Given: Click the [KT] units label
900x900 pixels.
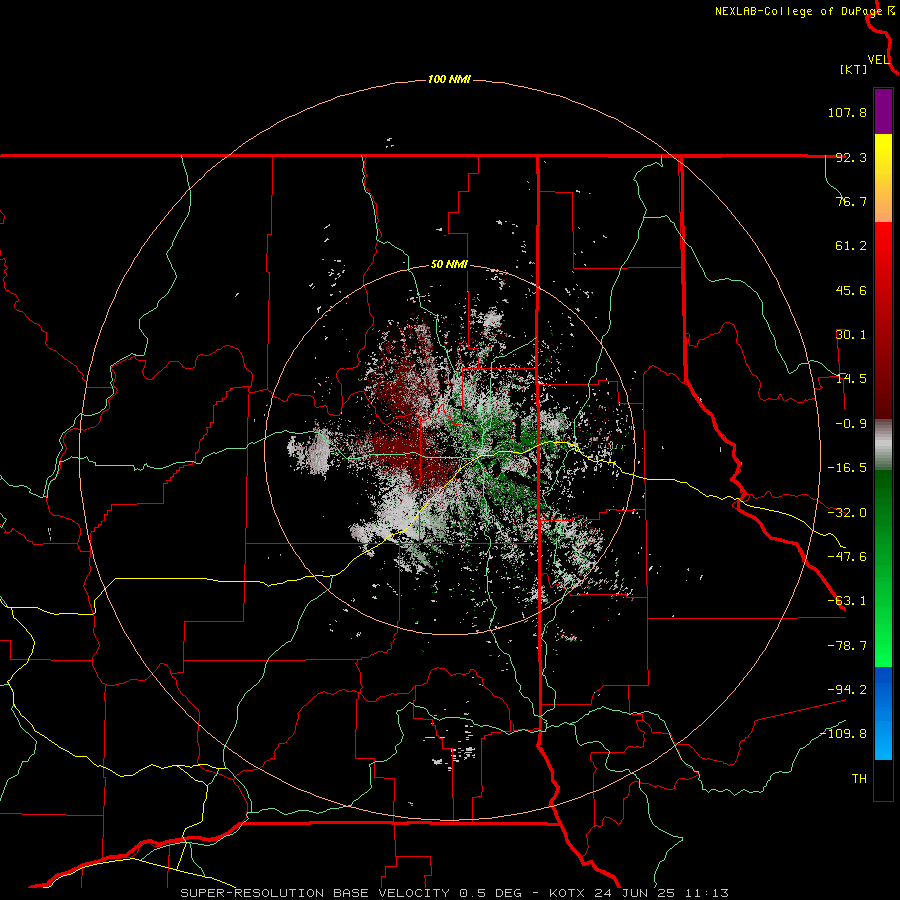Looking at the screenshot, I should coord(853,69).
